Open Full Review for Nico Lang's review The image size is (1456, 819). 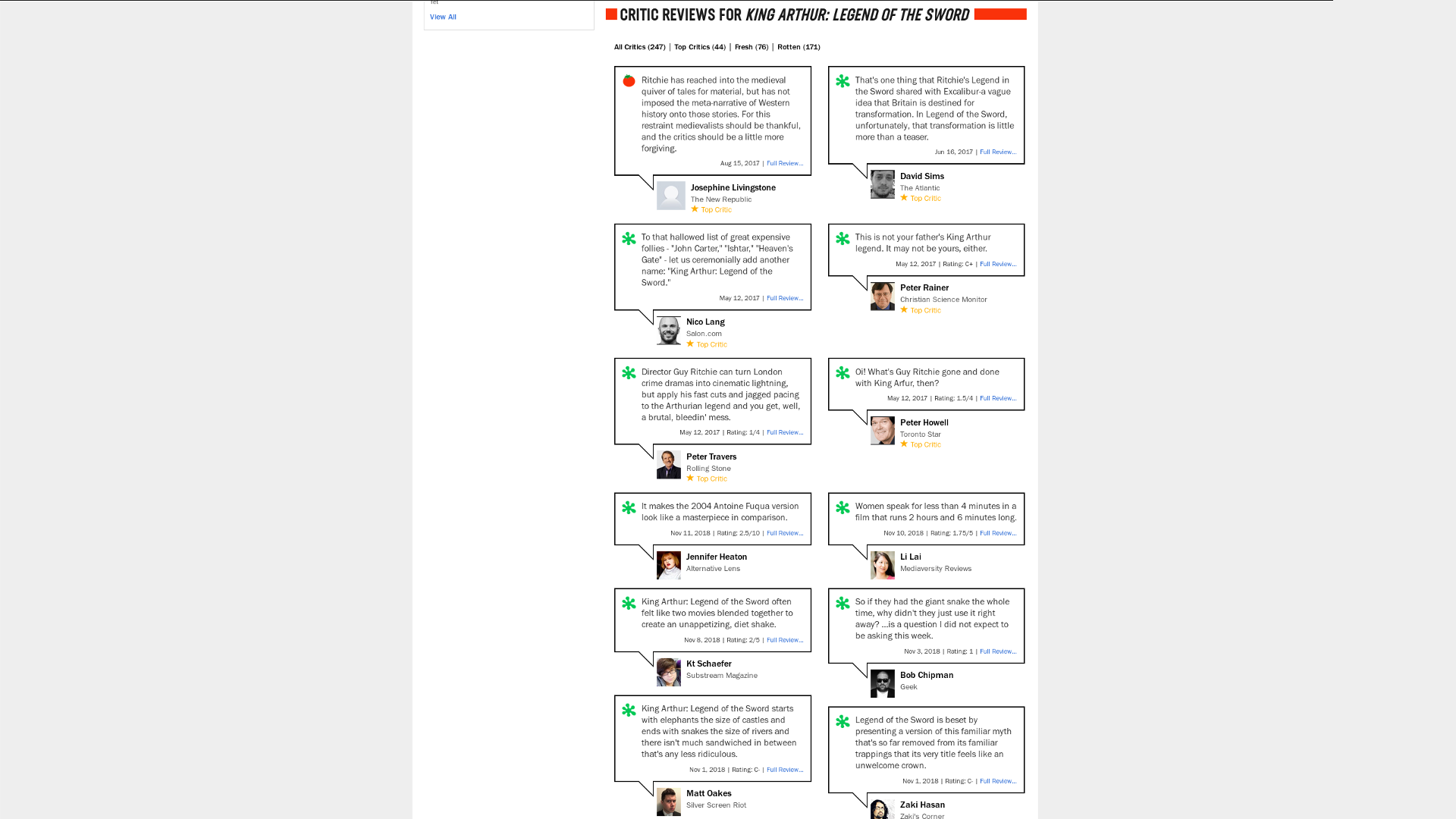click(785, 298)
